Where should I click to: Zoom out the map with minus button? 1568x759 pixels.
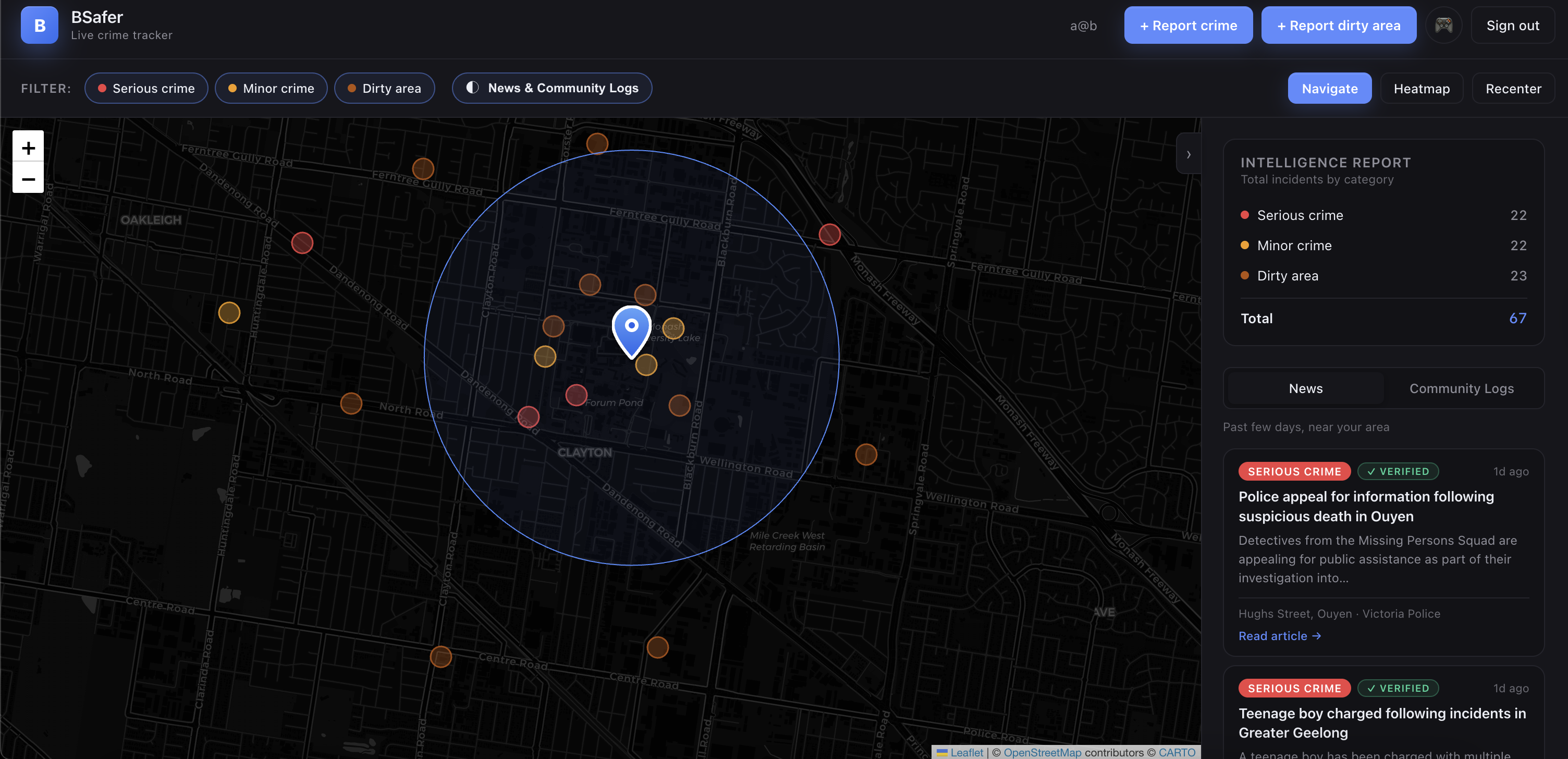(x=28, y=178)
